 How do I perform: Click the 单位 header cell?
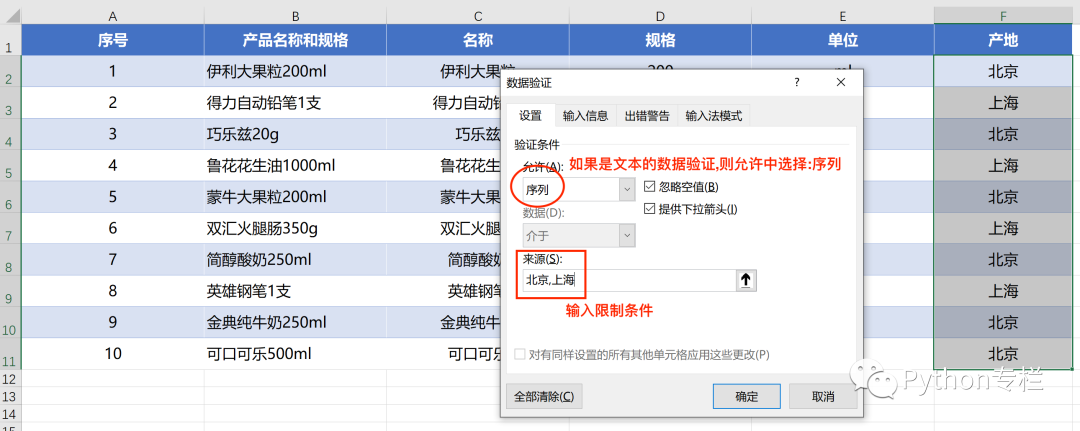tap(842, 40)
